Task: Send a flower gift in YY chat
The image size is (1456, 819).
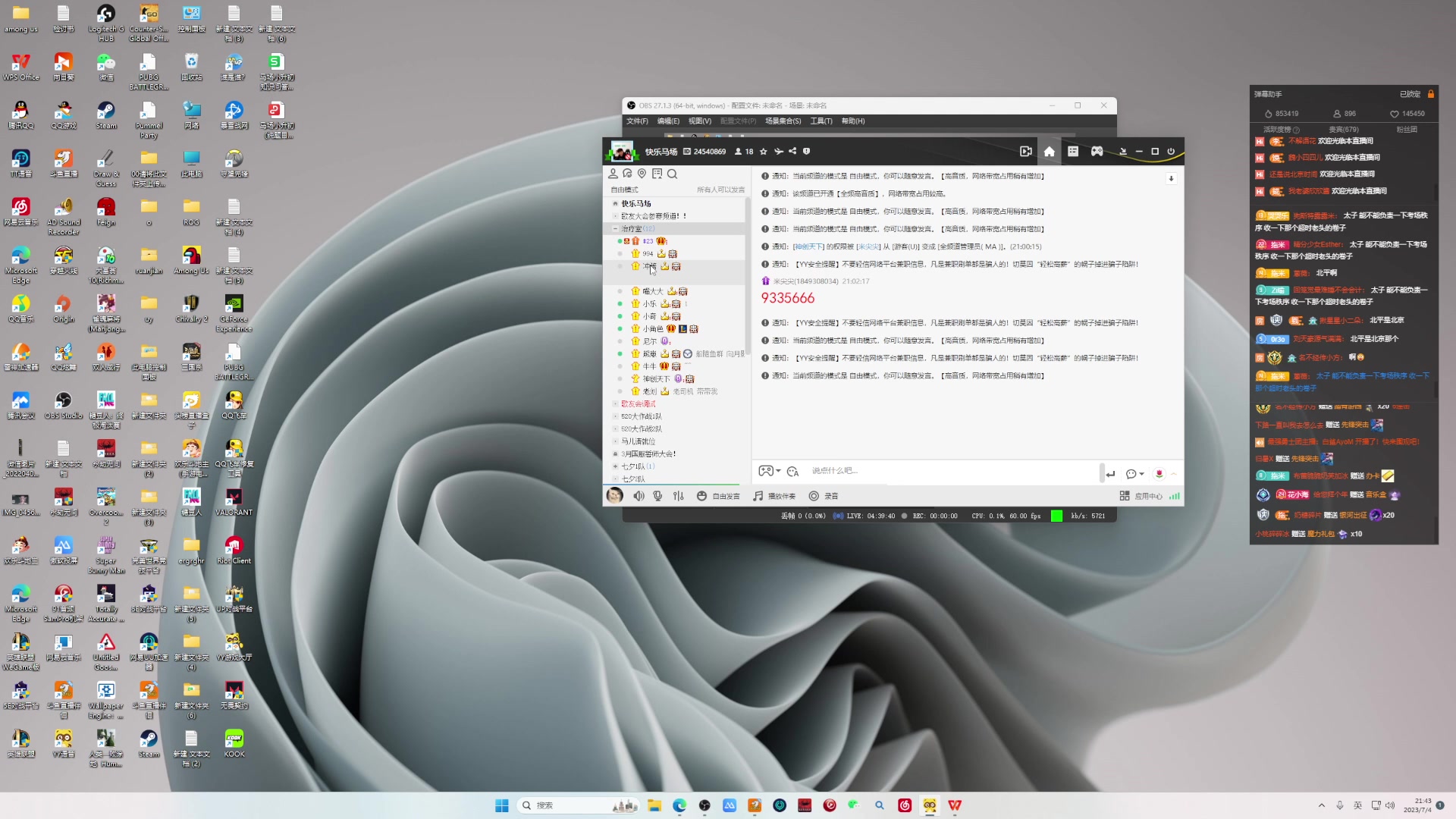Action: point(1159,473)
